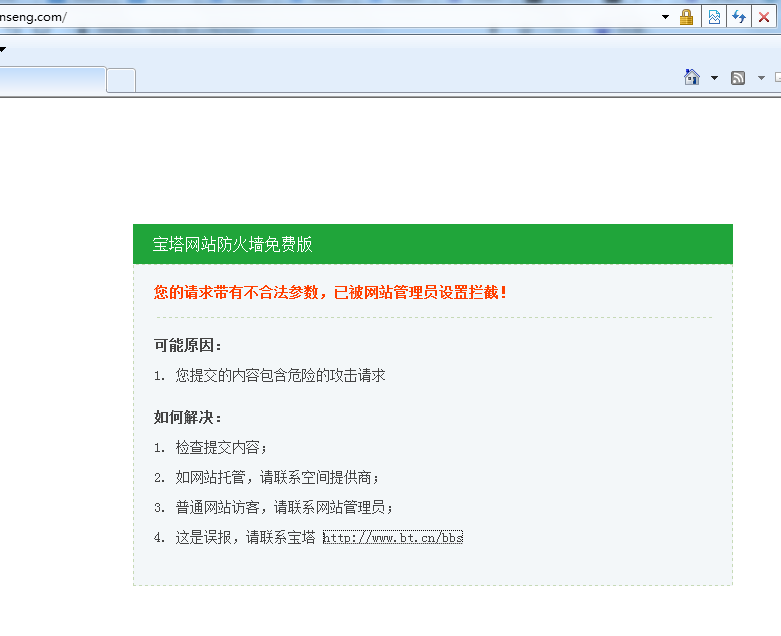781x636 pixels.
Task: Click the RSS feeds icon
Action: tap(738, 78)
